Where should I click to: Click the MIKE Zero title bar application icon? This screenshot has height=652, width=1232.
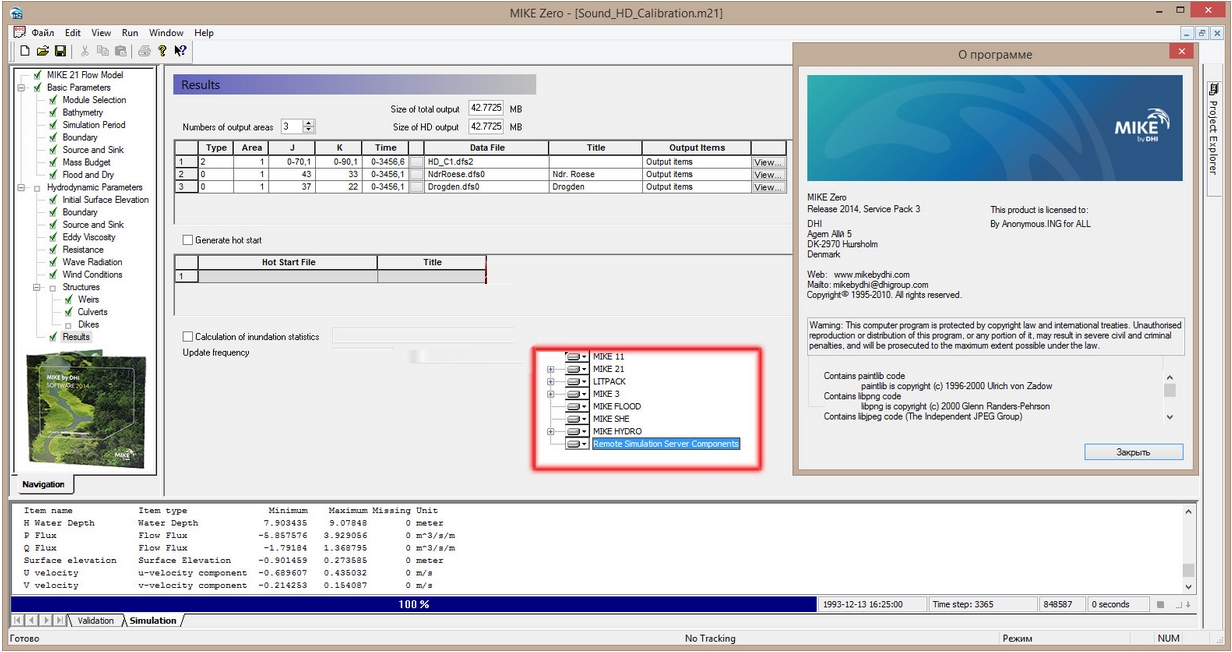tap(18, 13)
